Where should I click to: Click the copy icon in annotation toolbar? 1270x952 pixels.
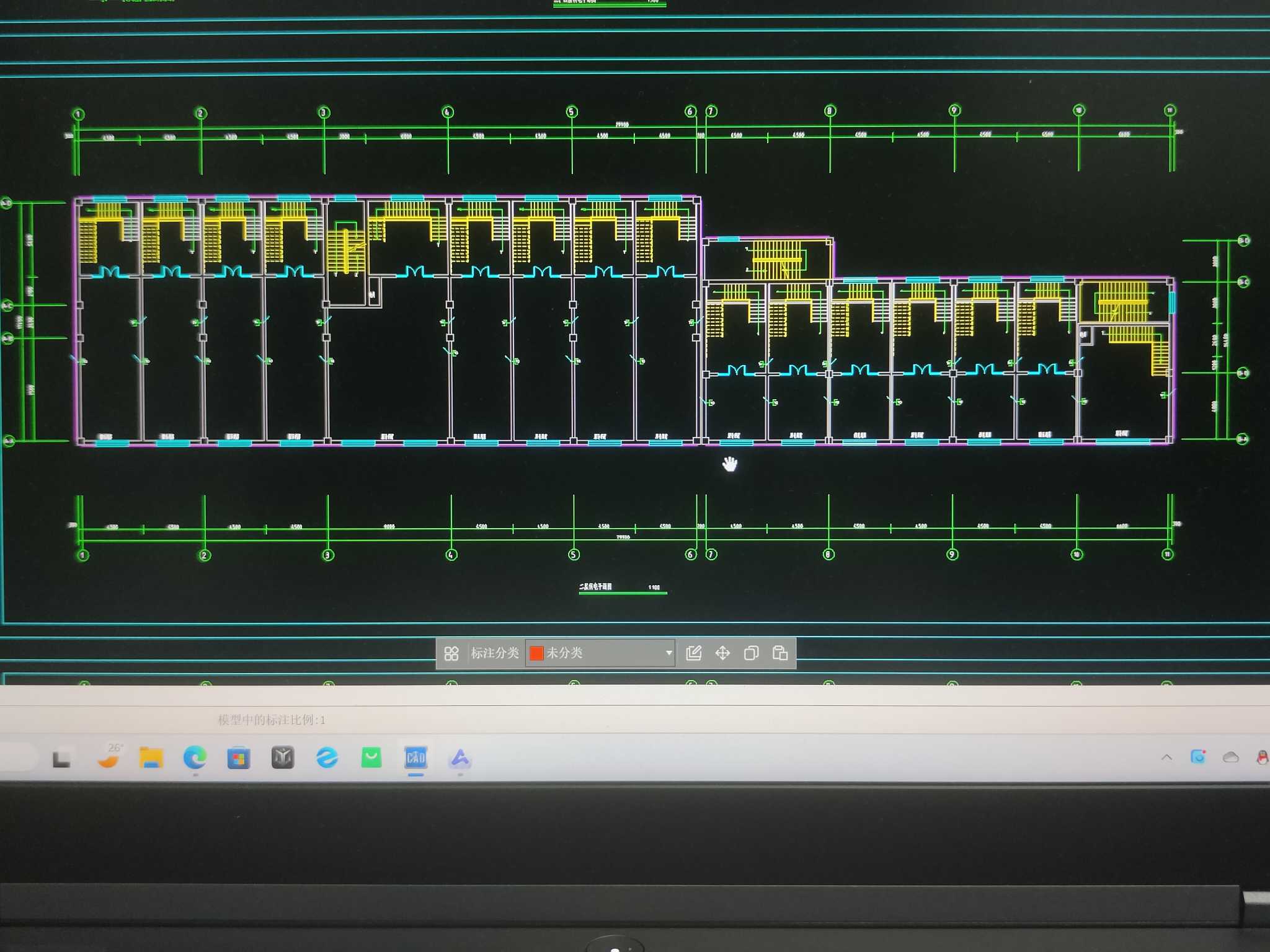(751, 653)
